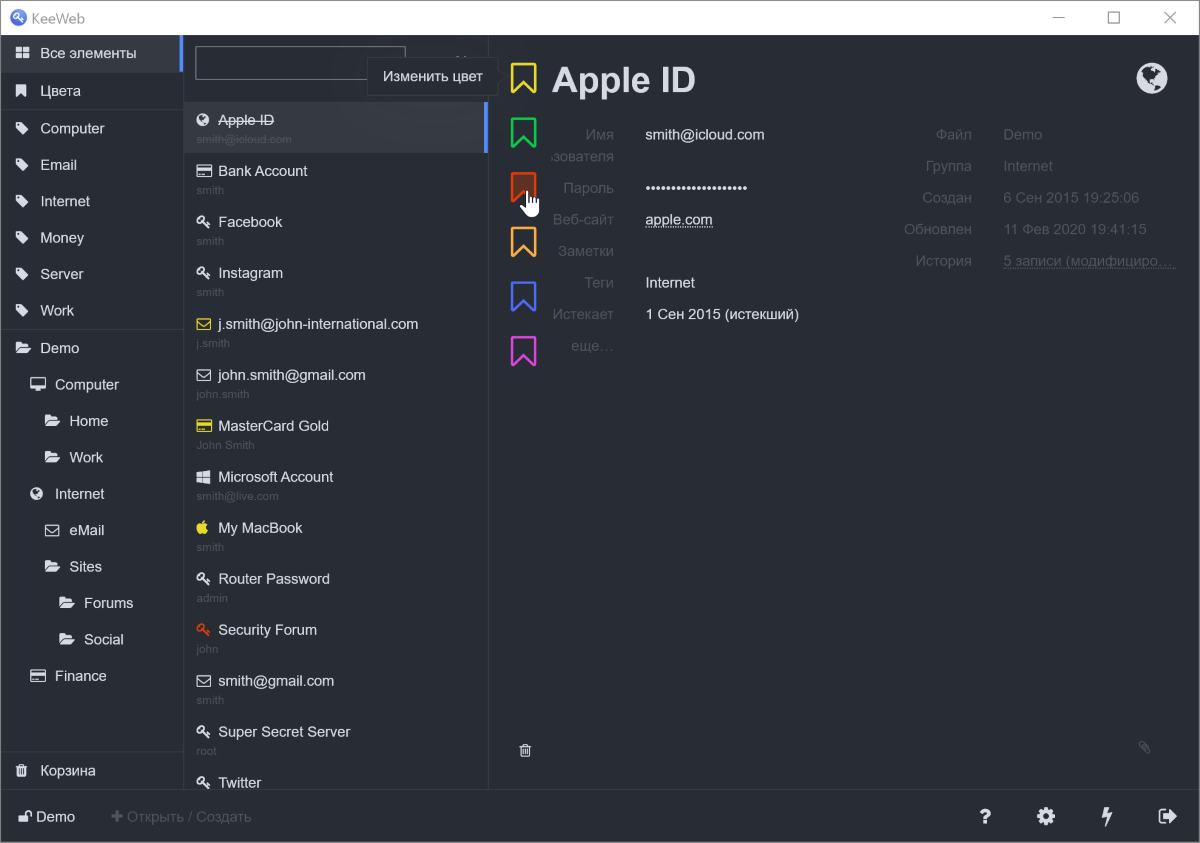This screenshot has width=1200, height=843.
Task: Select My MacBook entry
Action: click(x=335, y=535)
